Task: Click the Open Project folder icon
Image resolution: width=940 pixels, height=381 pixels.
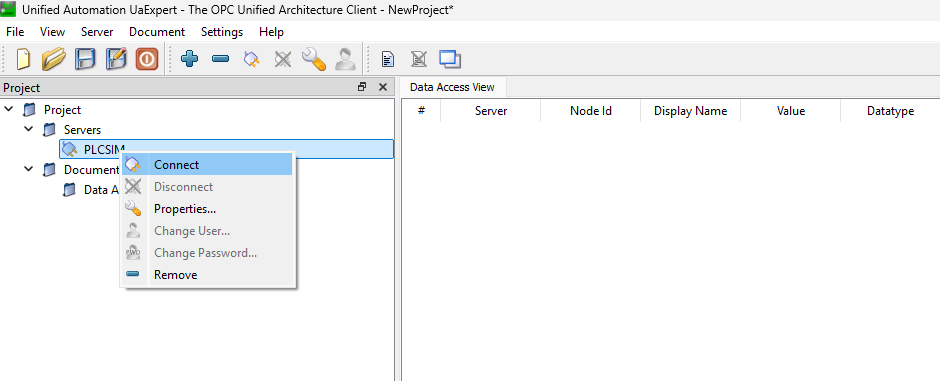Action: (x=54, y=59)
